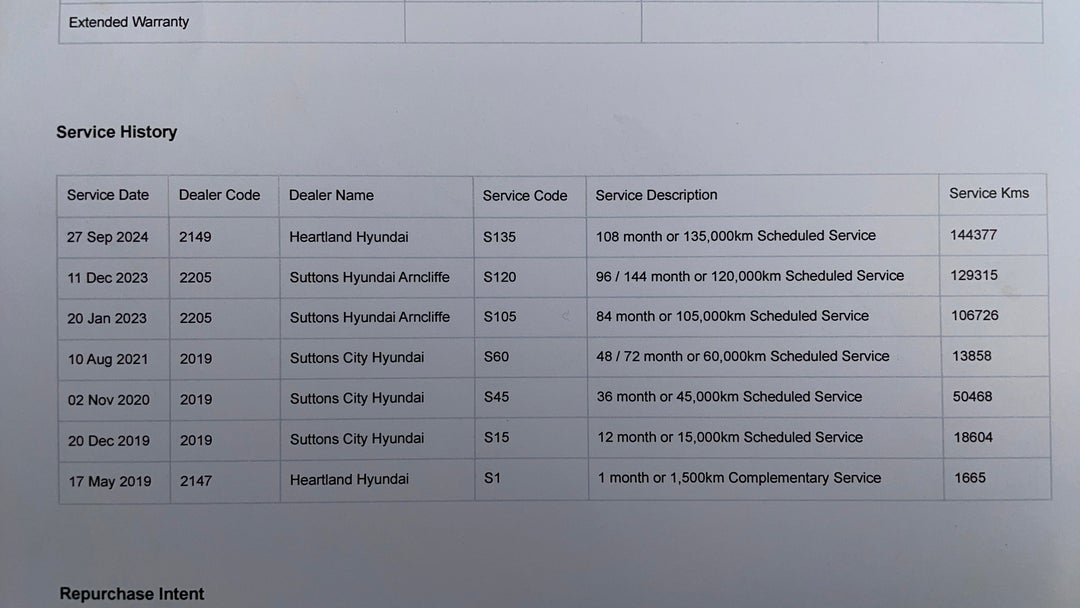This screenshot has width=1080, height=608.
Task: Click the 1,500km Complementary Service description
Action: 739,478
